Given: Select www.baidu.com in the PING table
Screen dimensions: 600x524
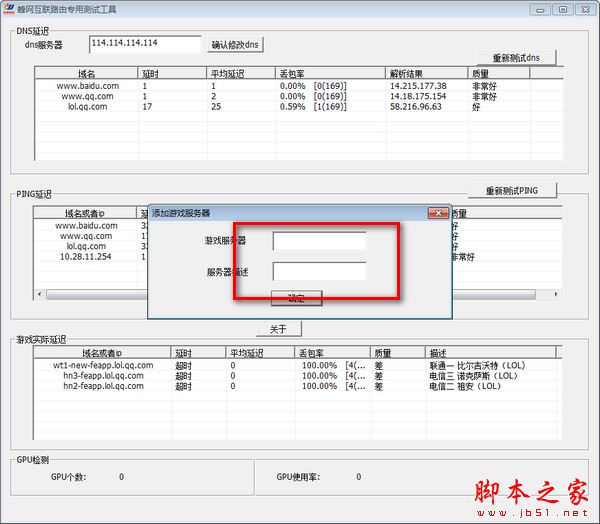Looking at the screenshot, I should (86, 225).
